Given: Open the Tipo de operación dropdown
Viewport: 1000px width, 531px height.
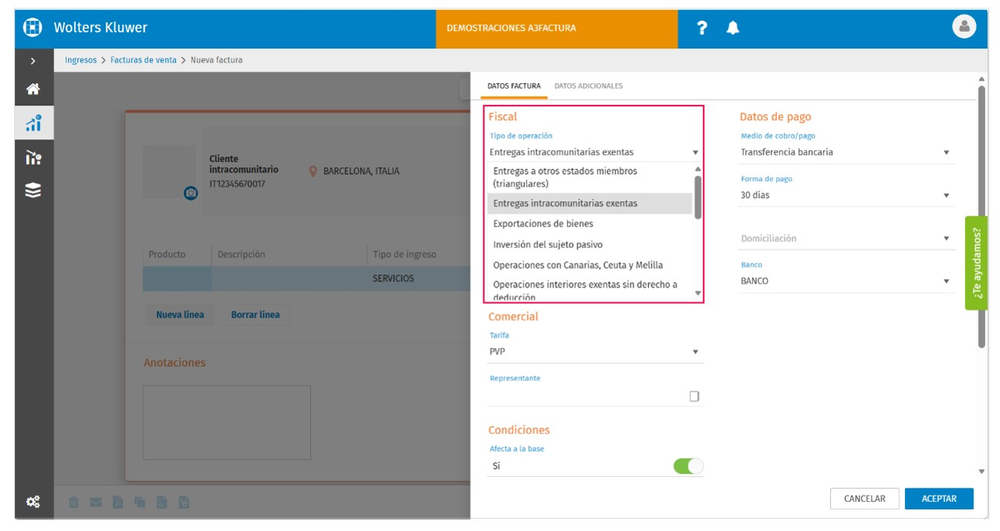Looking at the screenshot, I should pyautogui.click(x=594, y=152).
